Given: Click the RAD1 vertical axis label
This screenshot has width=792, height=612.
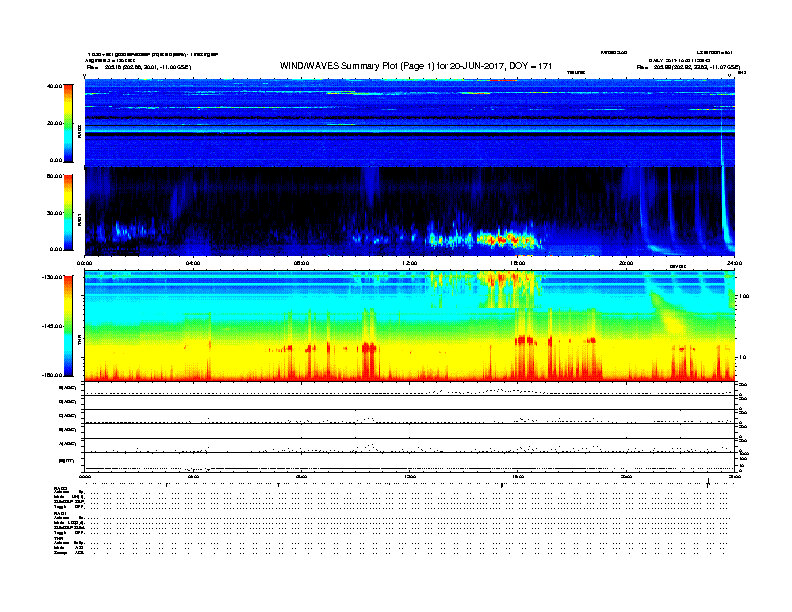Looking at the screenshot, I should [79, 219].
